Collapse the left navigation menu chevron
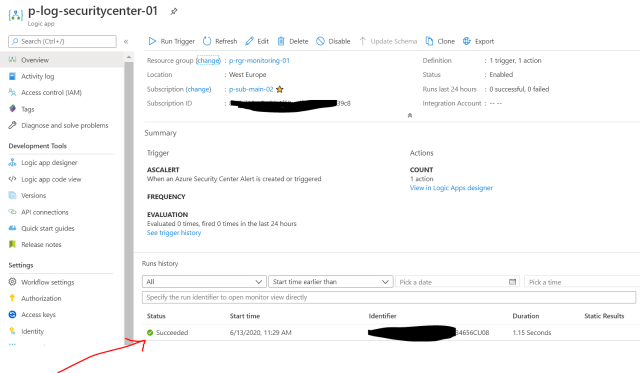This screenshot has height=373, width=640. 126,41
